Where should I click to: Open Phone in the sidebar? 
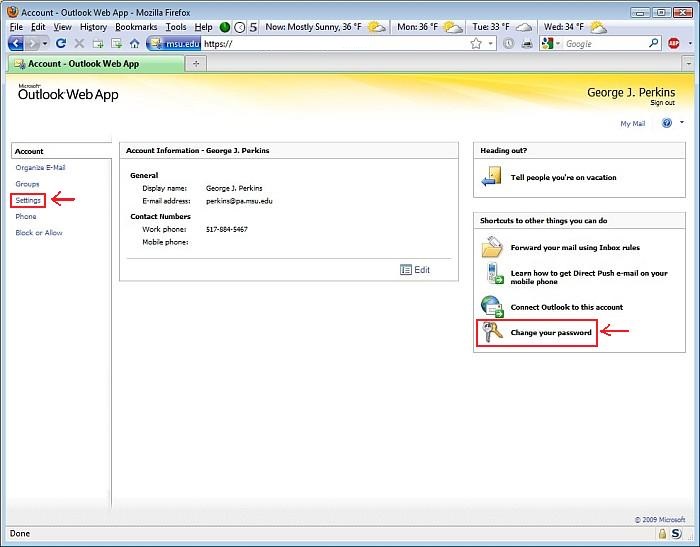point(26,216)
